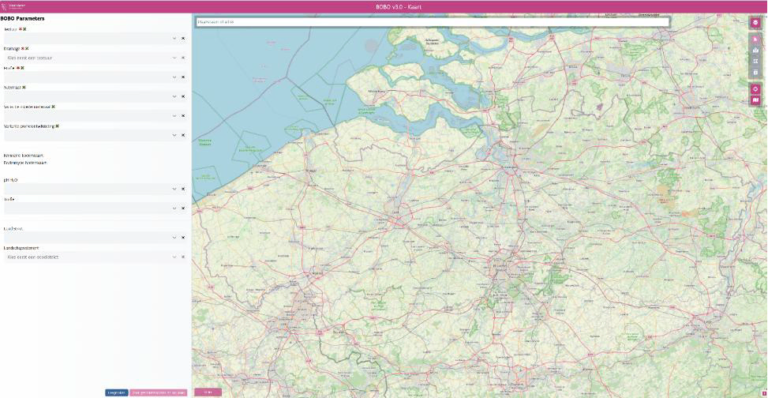This screenshot has width=768, height=398.
Task: Clear the field below pH H2O with X
Action: pyautogui.click(x=183, y=208)
